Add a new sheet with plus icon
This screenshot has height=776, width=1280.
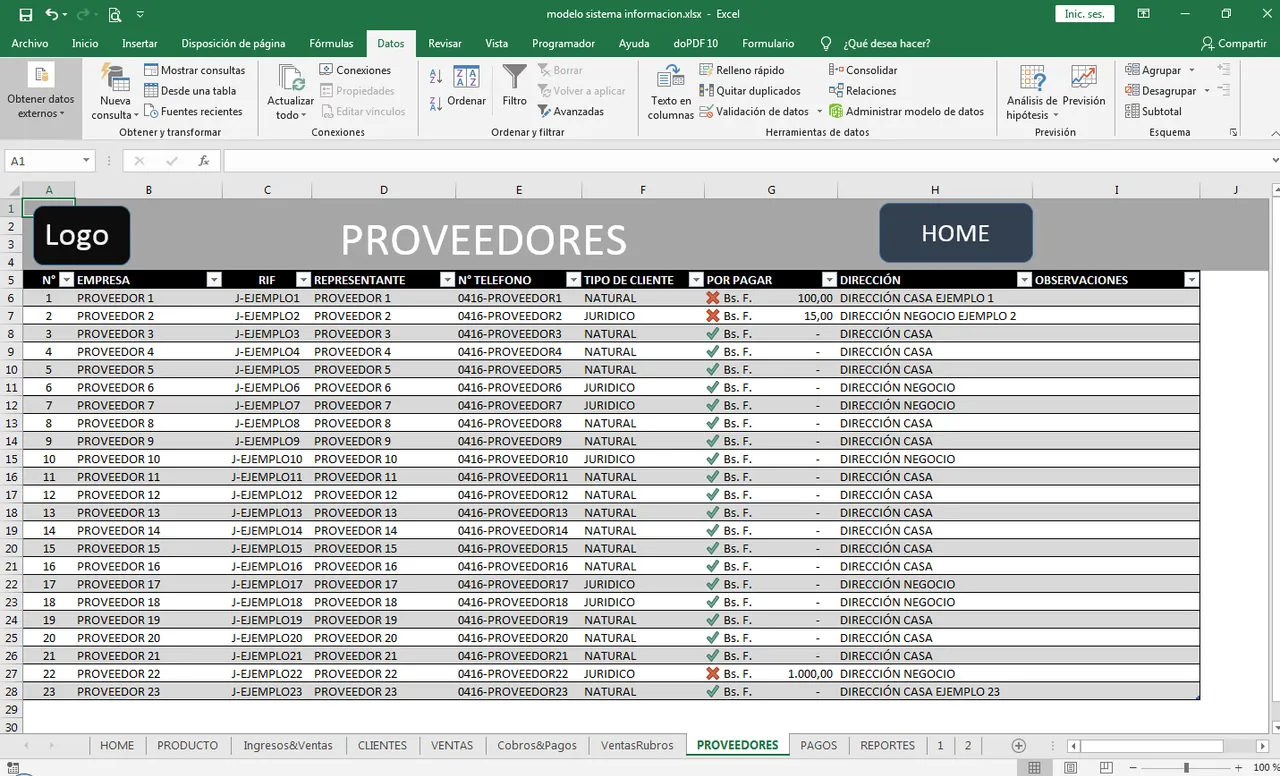1019,746
